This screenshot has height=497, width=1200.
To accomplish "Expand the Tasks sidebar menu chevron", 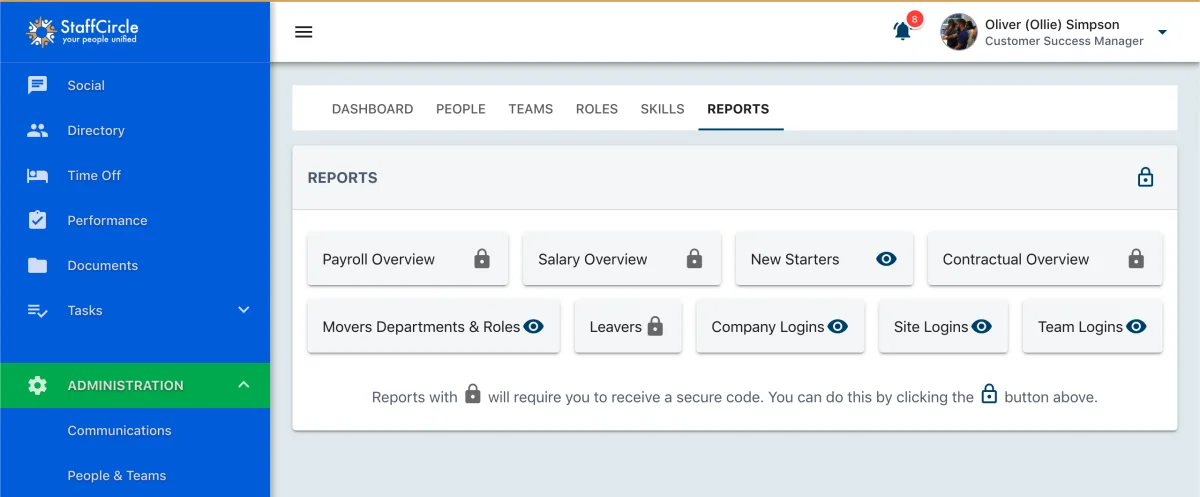I will (x=243, y=310).
